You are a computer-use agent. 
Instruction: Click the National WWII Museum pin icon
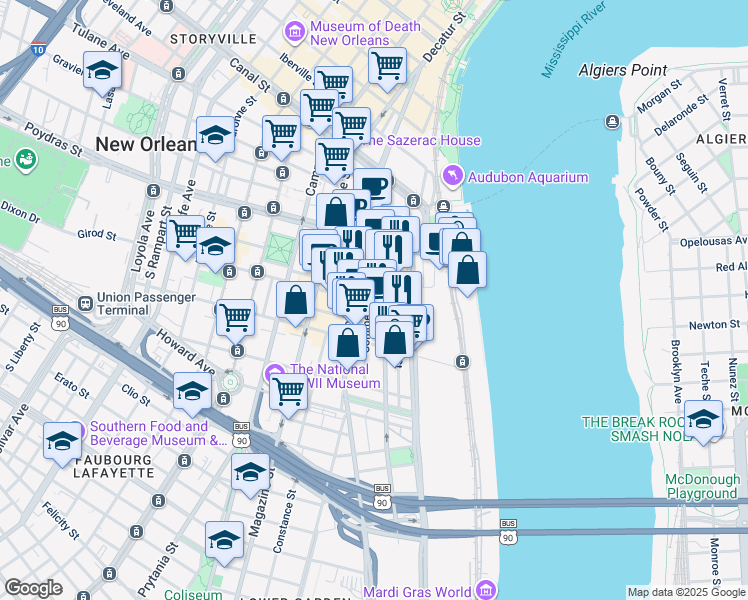click(x=274, y=372)
